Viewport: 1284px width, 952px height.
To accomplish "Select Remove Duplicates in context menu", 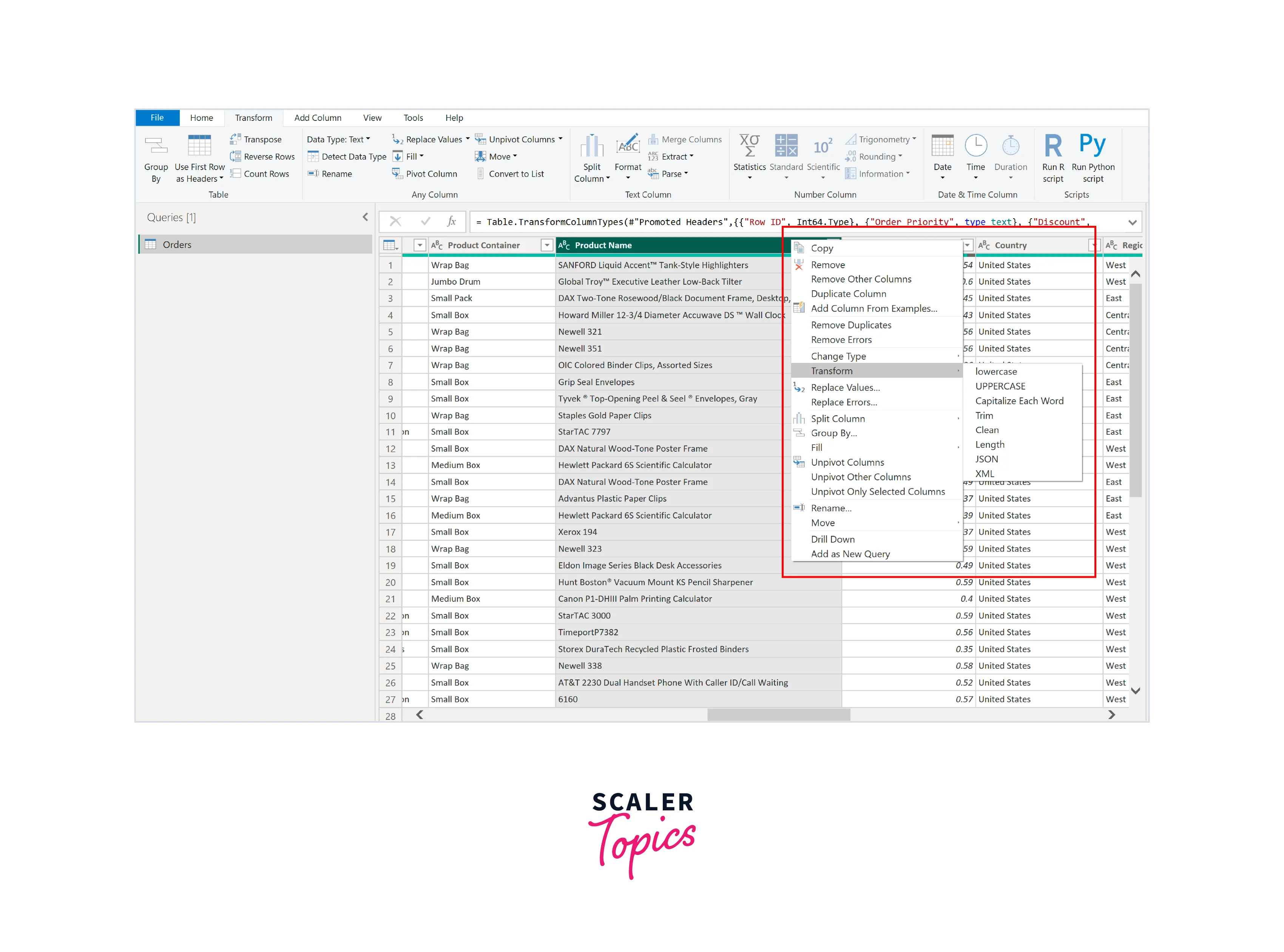I will point(850,325).
